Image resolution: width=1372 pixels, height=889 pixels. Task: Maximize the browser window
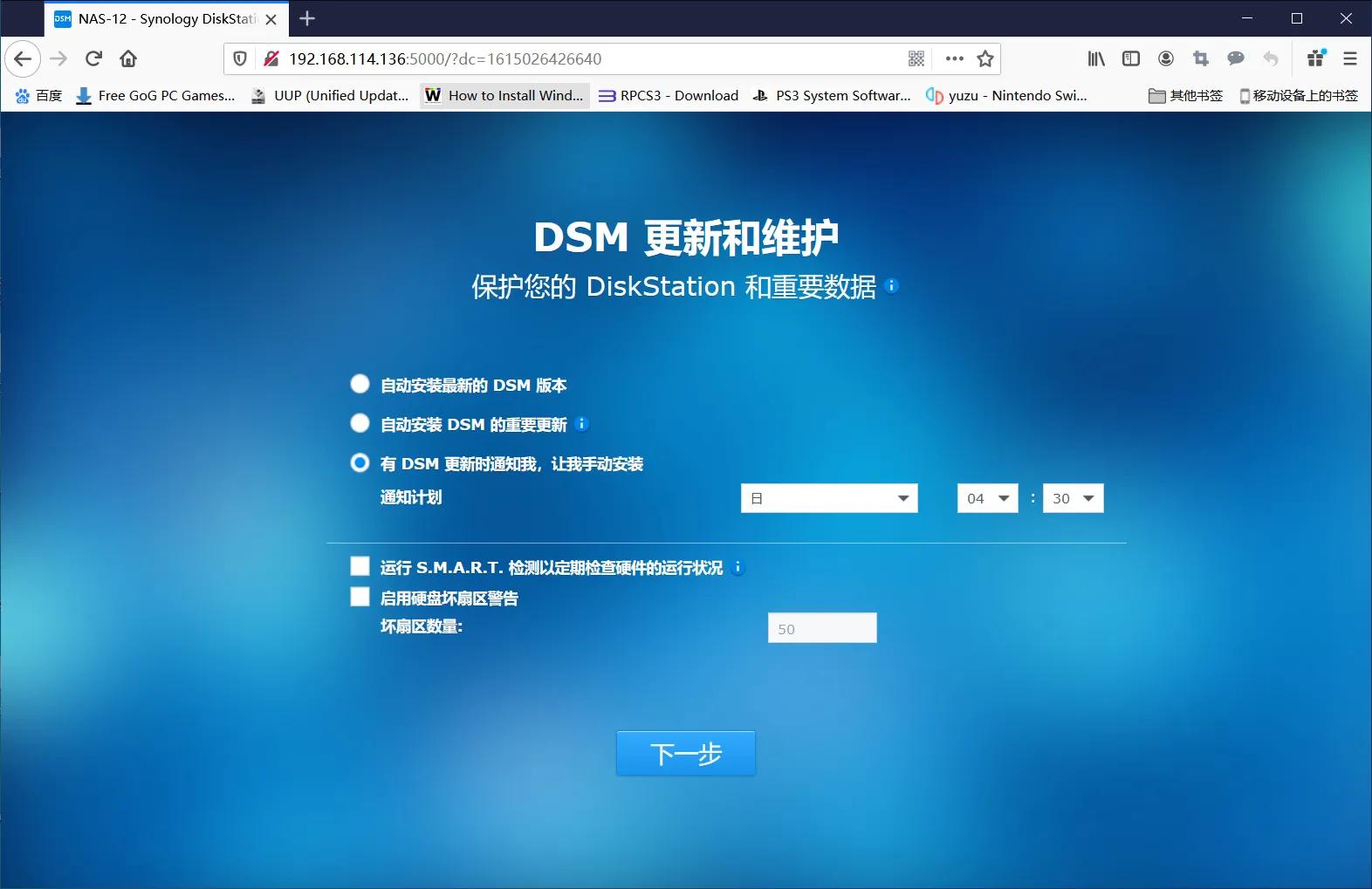coord(1297,18)
